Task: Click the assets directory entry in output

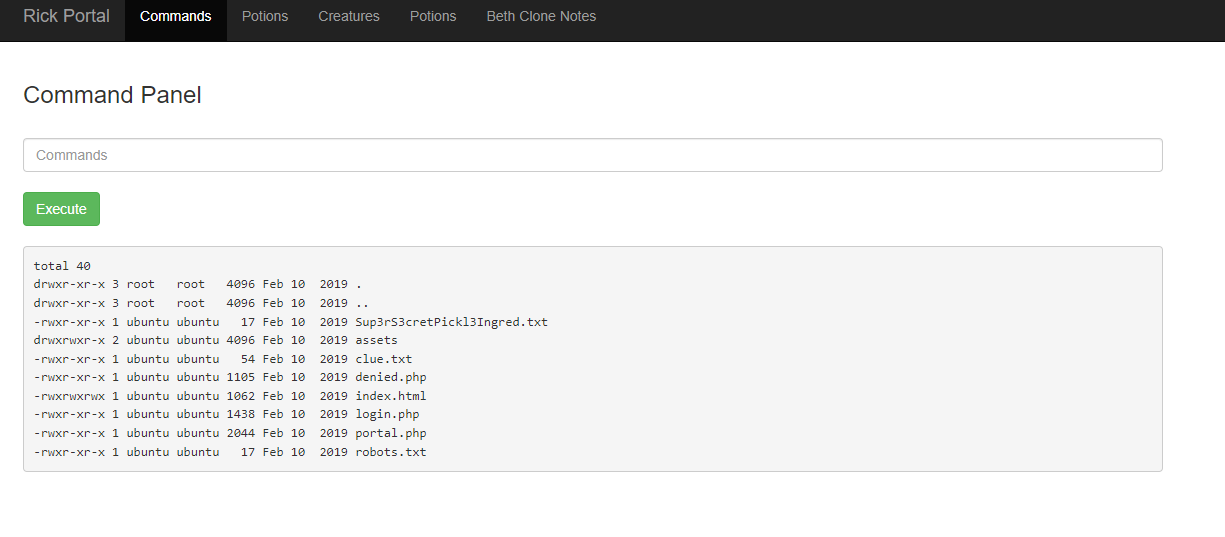Action: point(376,340)
